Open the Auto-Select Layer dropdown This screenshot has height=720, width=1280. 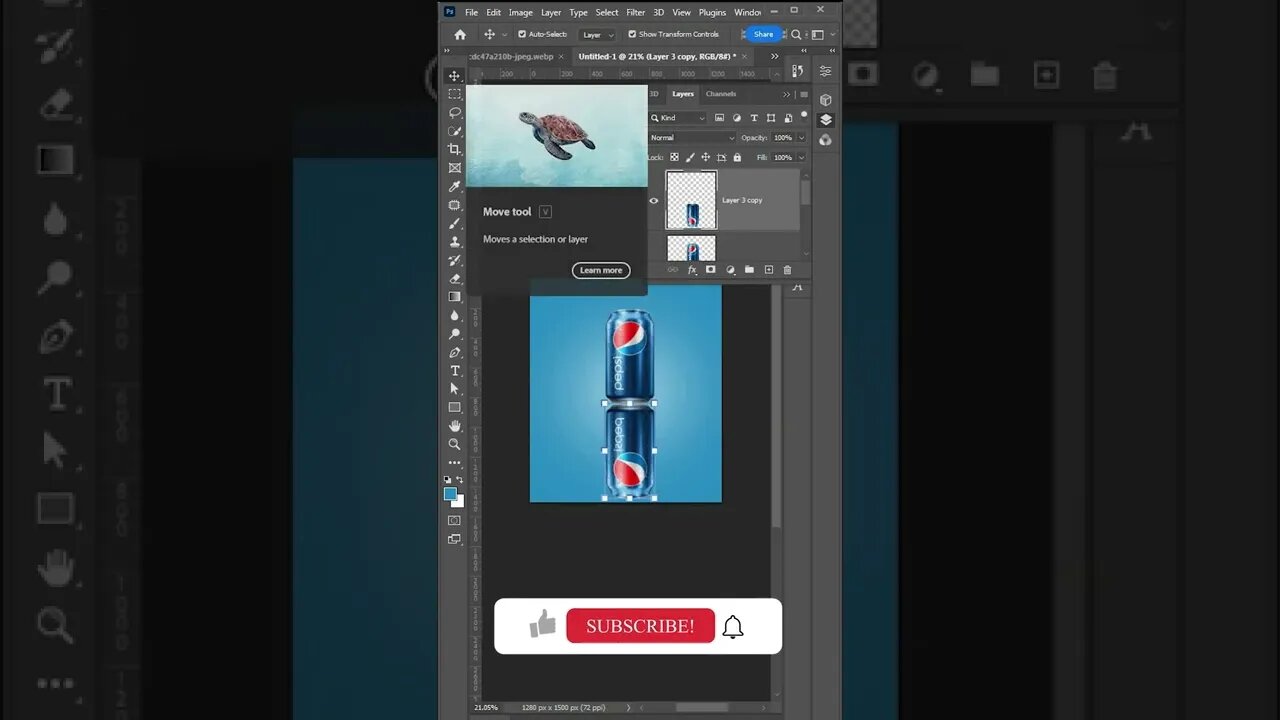click(x=598, y=34)
